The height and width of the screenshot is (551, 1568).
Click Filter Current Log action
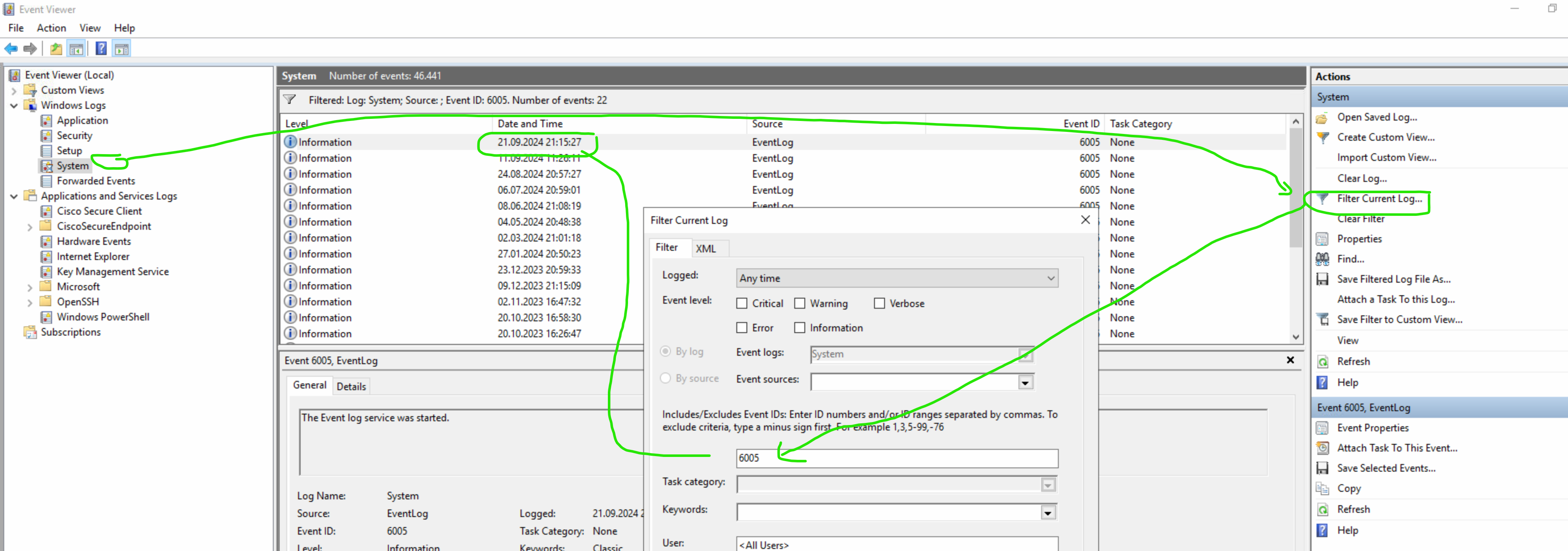(1379, 199)
